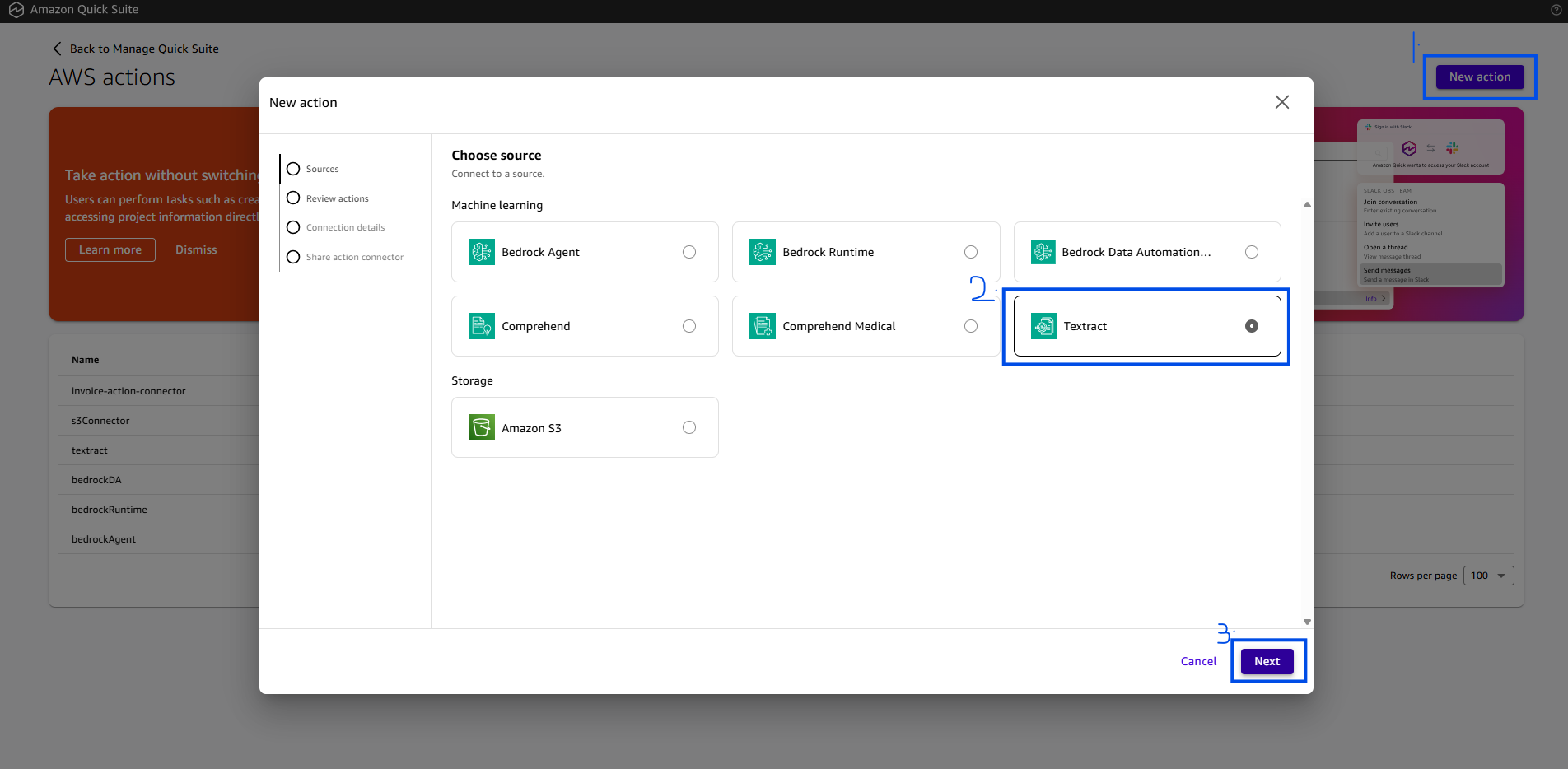Click the scroll down arrow in dialog
1568x769 pixels.
(x=1307, y=622)
